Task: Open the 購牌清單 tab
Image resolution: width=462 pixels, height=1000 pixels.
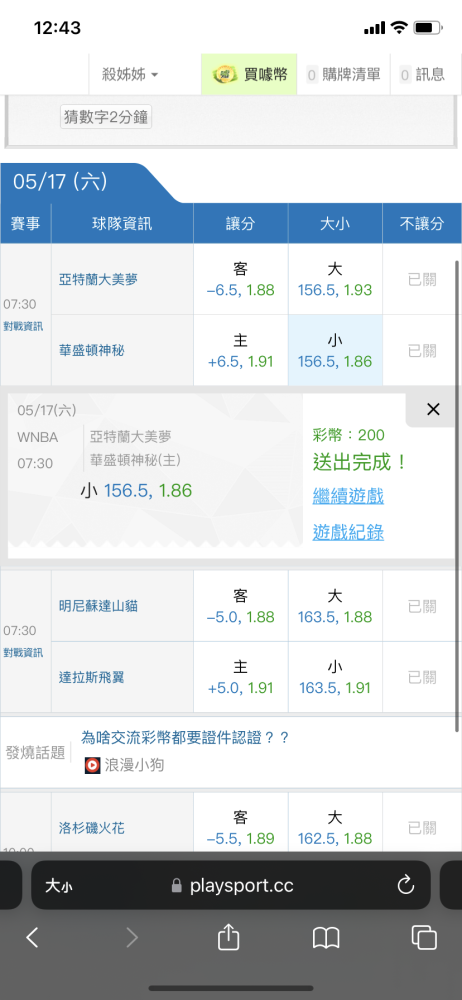Action: (x=344, y=75)
